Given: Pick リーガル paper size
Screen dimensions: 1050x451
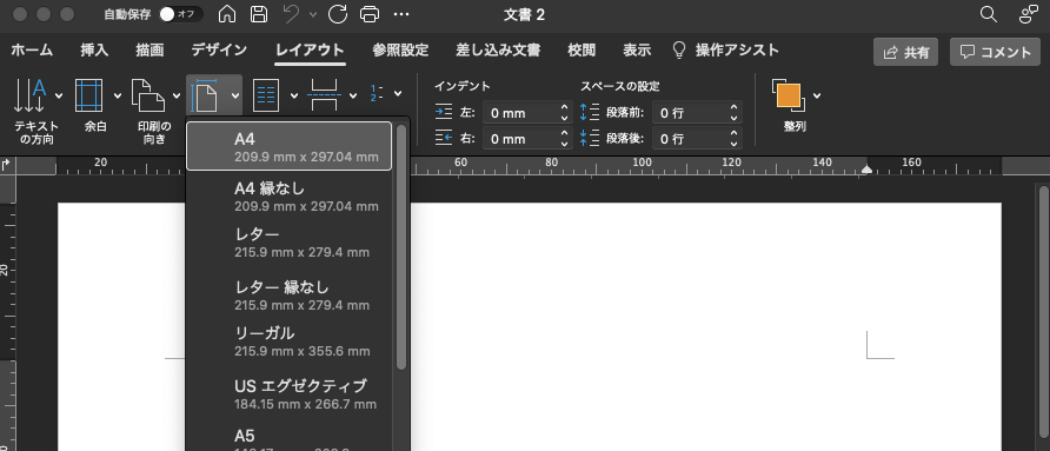Looking at the screenshot, I should coord(289,342).
